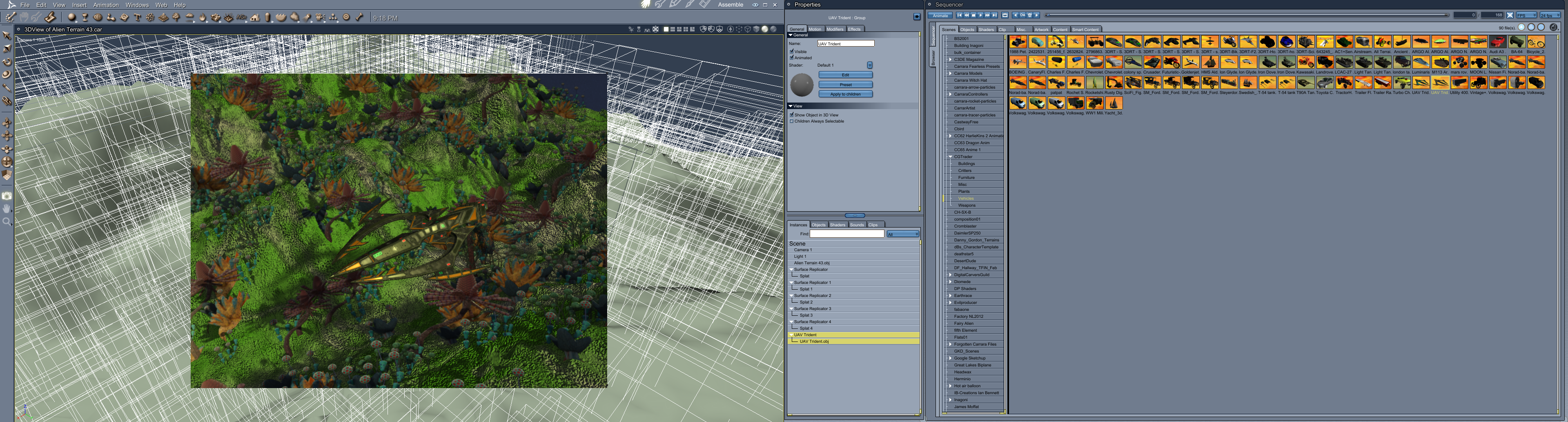1568x422 pixels.
Task: Expand the Carrara Models folder
Action: pos(950,73)
